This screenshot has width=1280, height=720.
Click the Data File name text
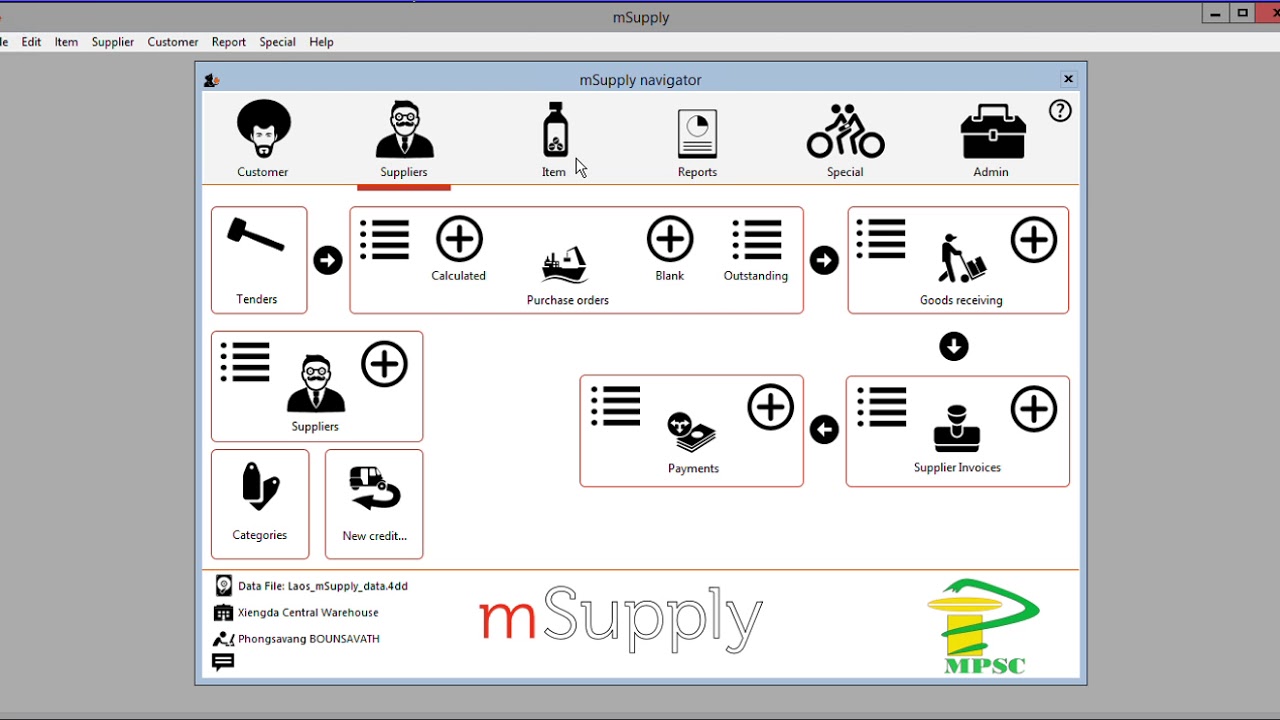323,586
